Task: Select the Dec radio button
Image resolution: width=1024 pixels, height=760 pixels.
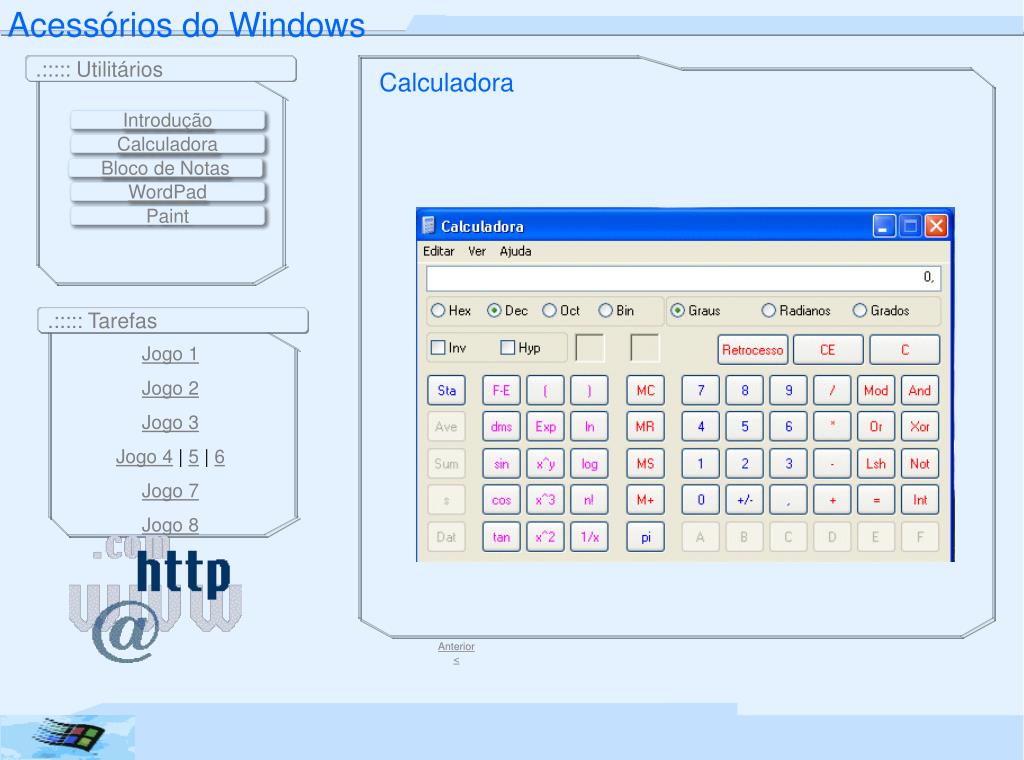Action: coord(507,311)
